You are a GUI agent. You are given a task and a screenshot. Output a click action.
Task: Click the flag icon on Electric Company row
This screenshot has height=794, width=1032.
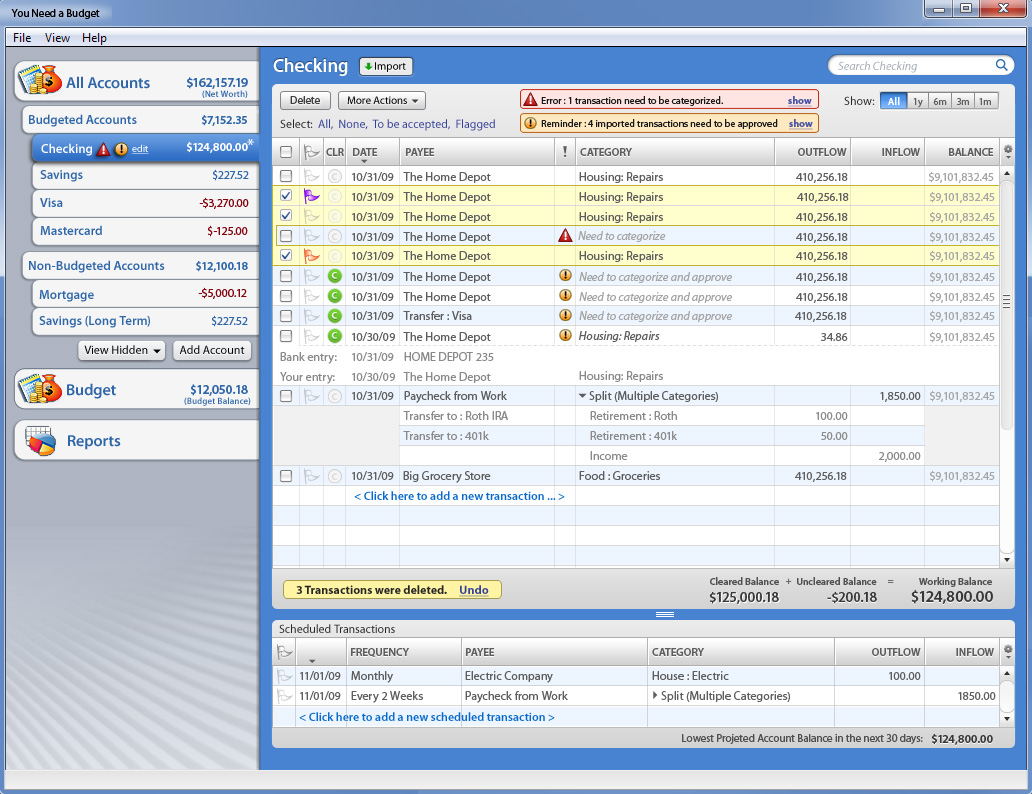pos(284,675)
